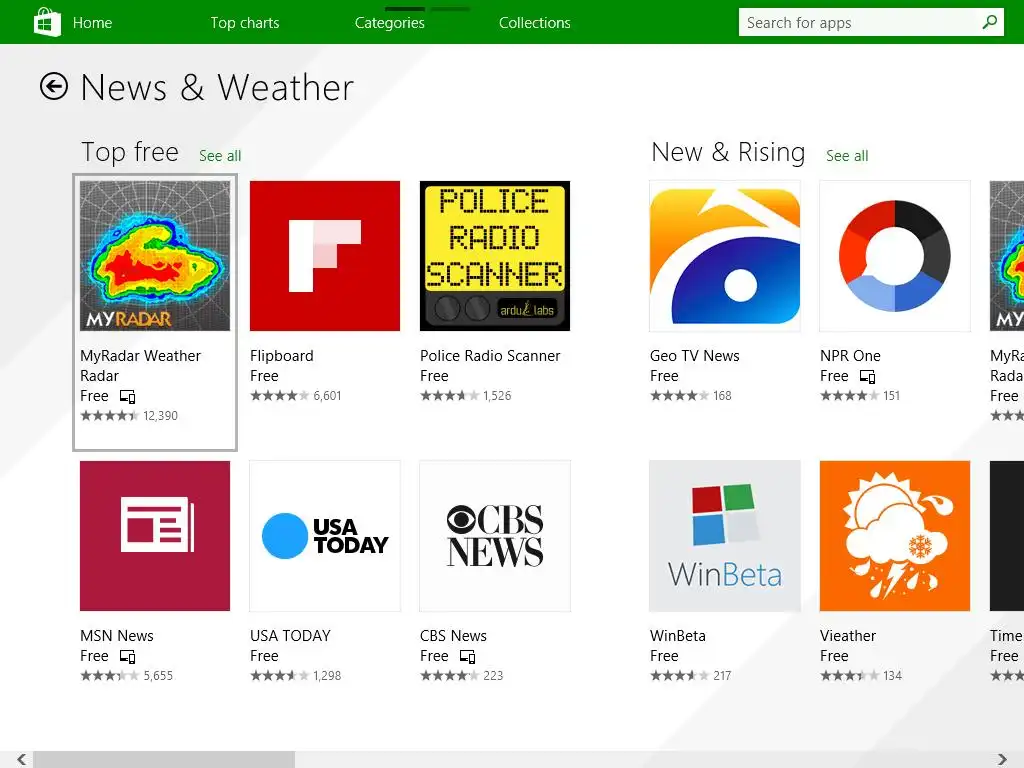Click the right scroll arrow at bottom
This screenshot has width=1024, height=768.
click(x=1002, y=759)
